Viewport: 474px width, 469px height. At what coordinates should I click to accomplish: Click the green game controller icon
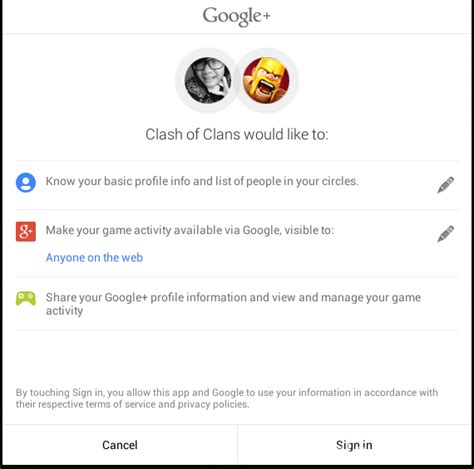click(x=26, y=298)
